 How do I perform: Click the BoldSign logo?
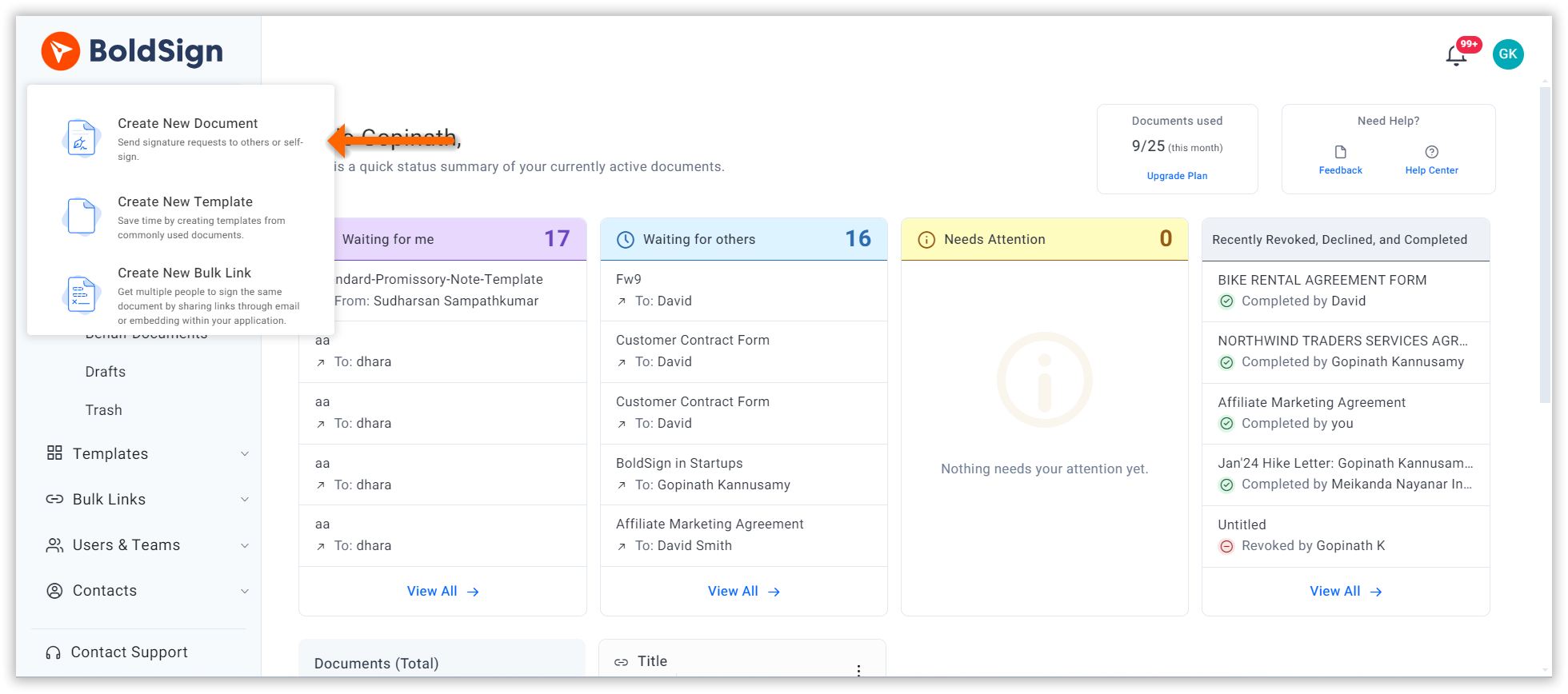pyautogui.click(x=132, y=51)
